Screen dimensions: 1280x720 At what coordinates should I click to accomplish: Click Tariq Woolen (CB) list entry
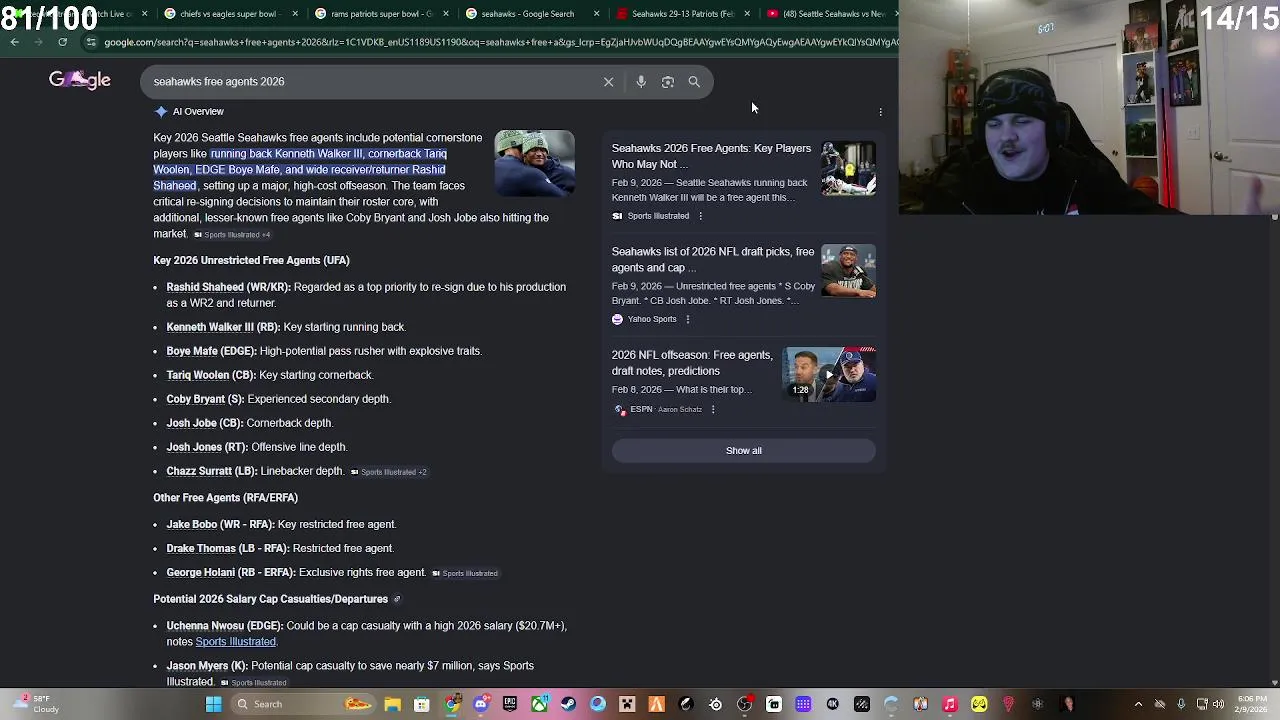211,376
